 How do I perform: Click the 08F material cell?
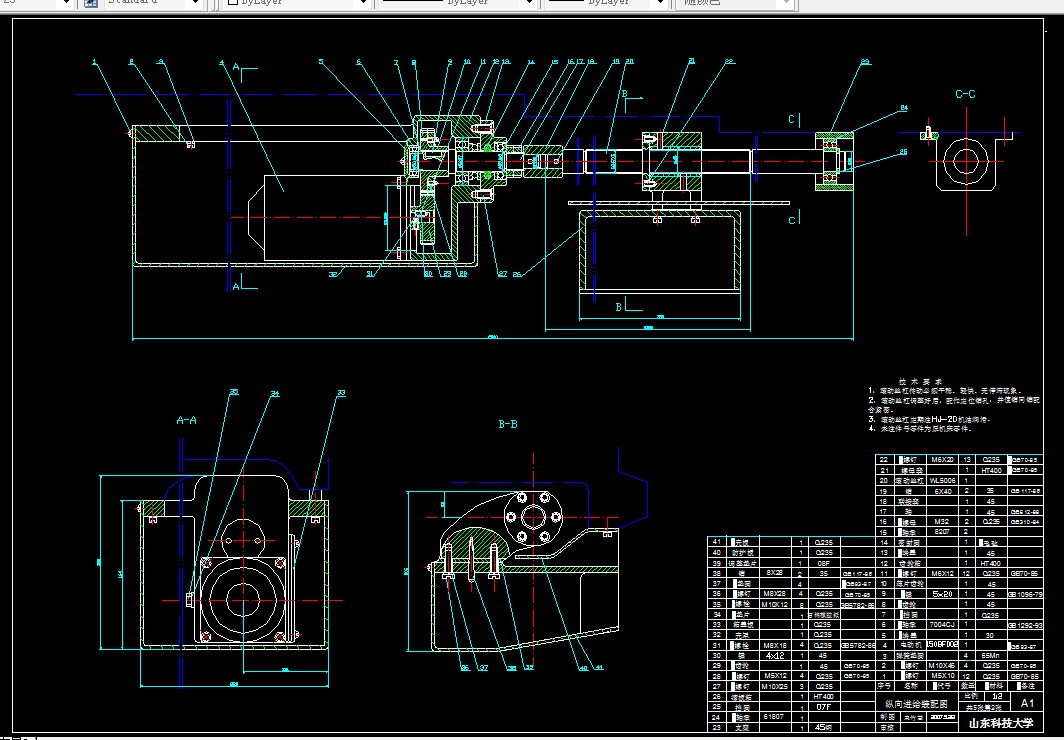[x=823, y=563]
